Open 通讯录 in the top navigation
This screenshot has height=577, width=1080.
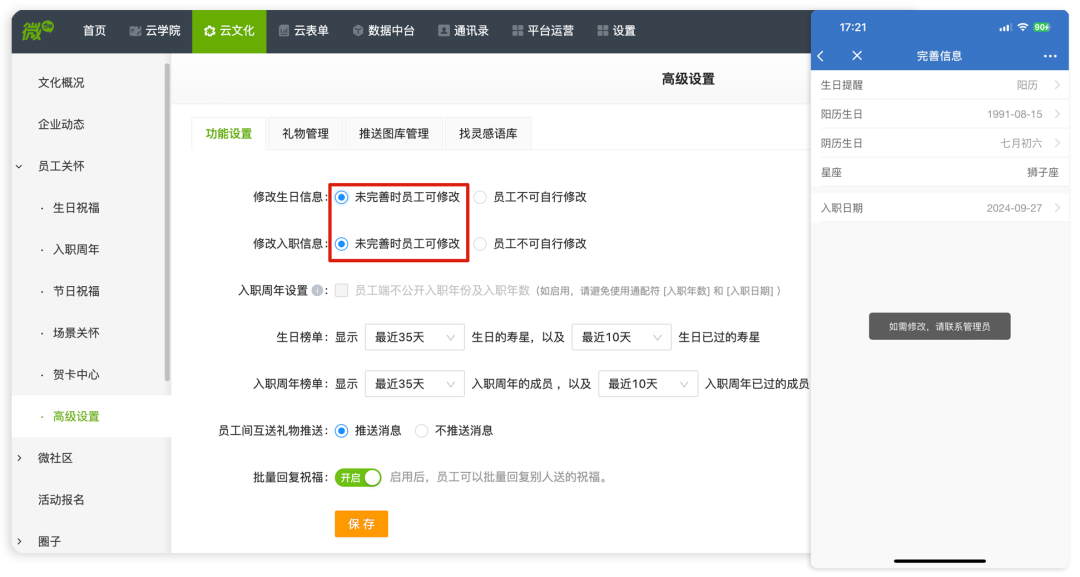tap(471, 31)
